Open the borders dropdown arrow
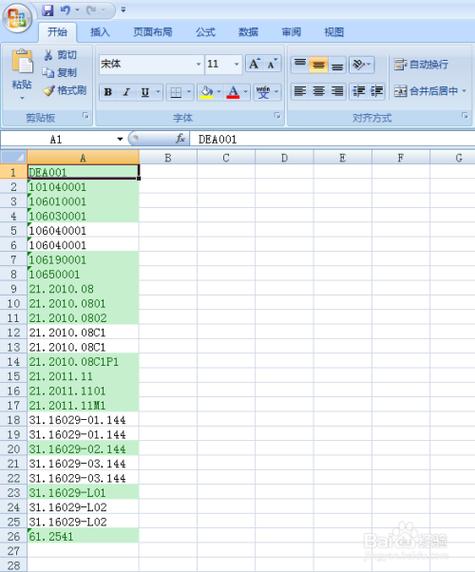This screenshot has width=475, height=572. tap(189, 92)
